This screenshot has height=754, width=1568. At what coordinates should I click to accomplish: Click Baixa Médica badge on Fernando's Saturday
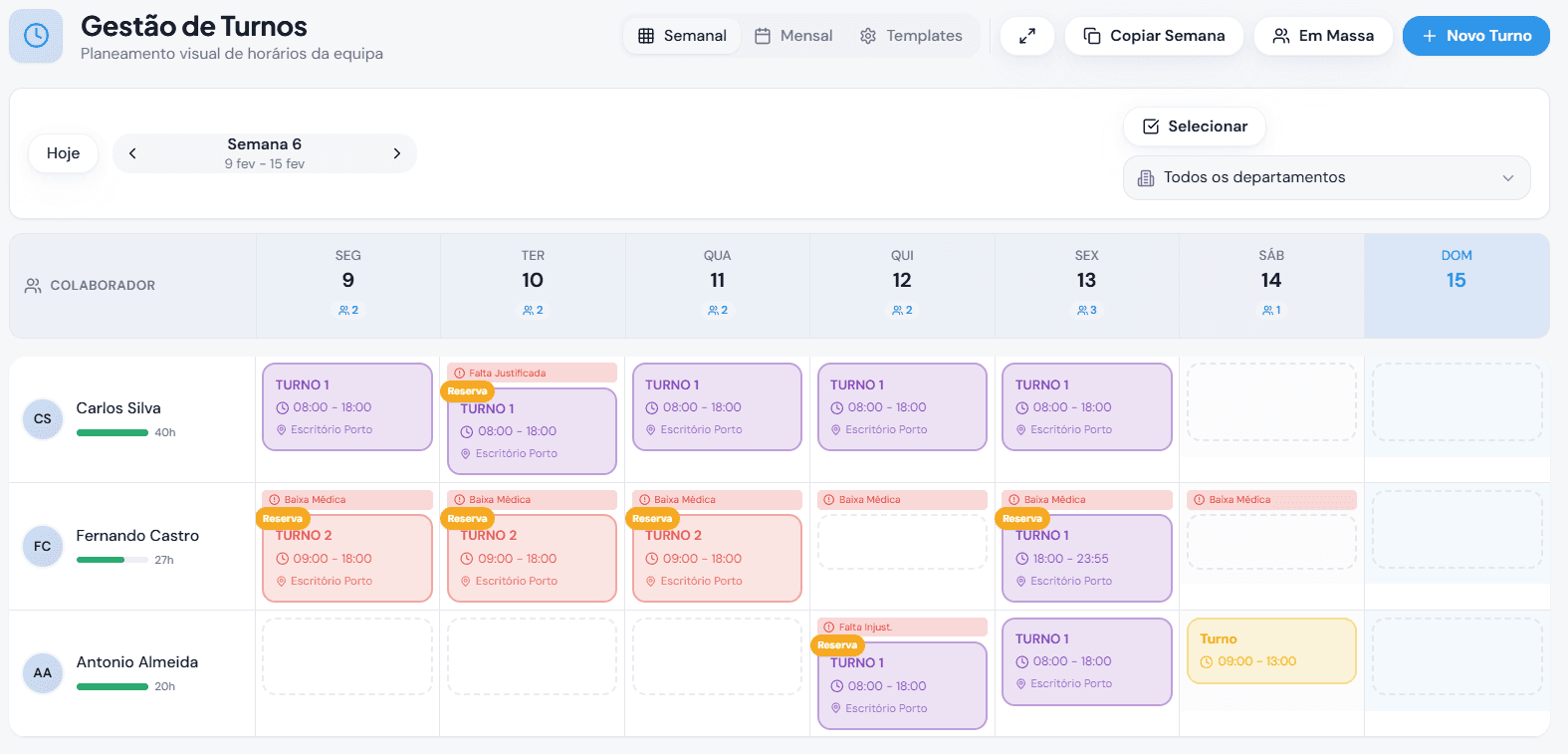click(x=1272, y=499)
